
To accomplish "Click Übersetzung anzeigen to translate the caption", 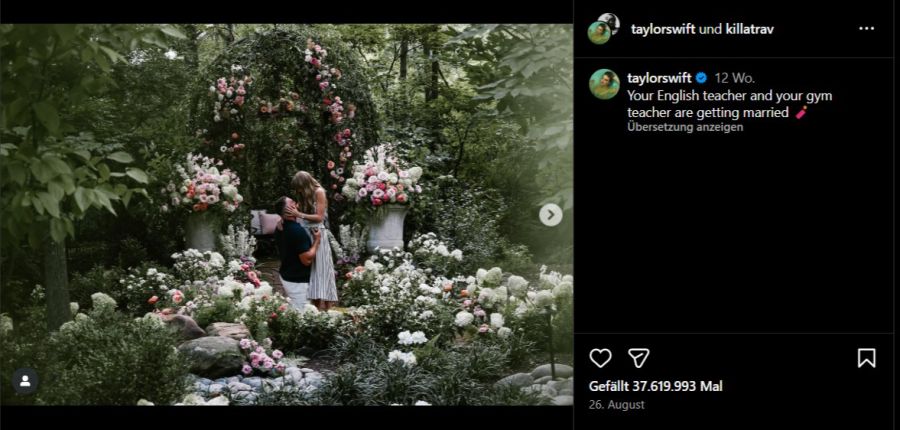I will click(x=685, y=127).
